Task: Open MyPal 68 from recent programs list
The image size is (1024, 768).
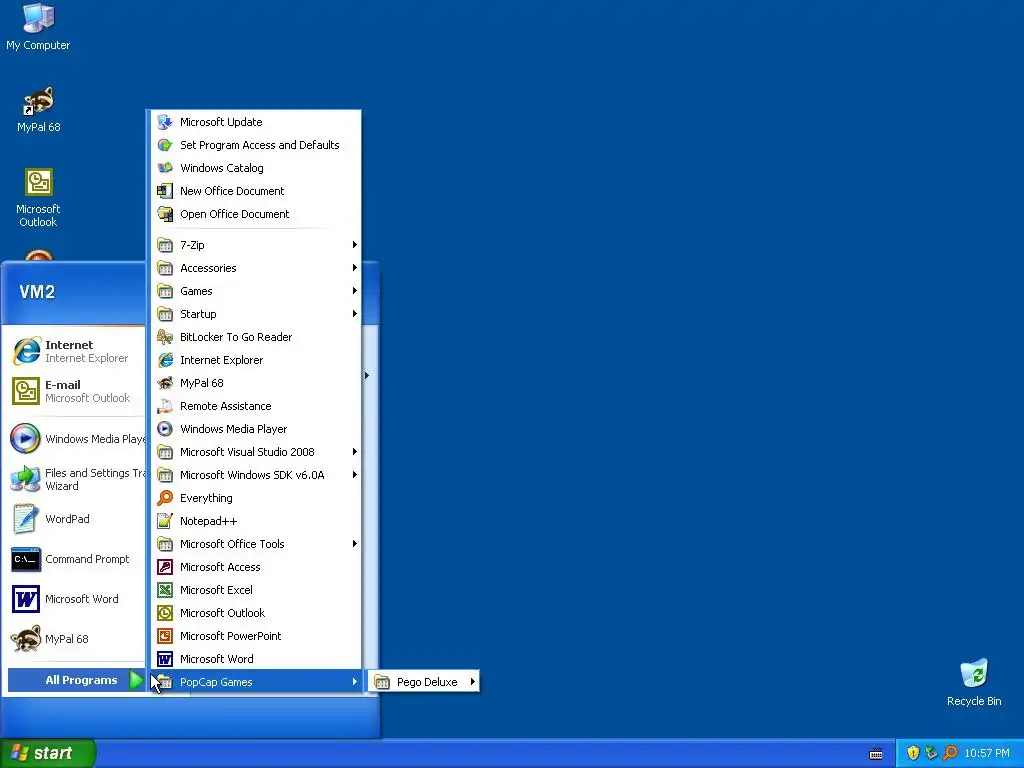Action: pyautogui.click(x=76, y=639)
